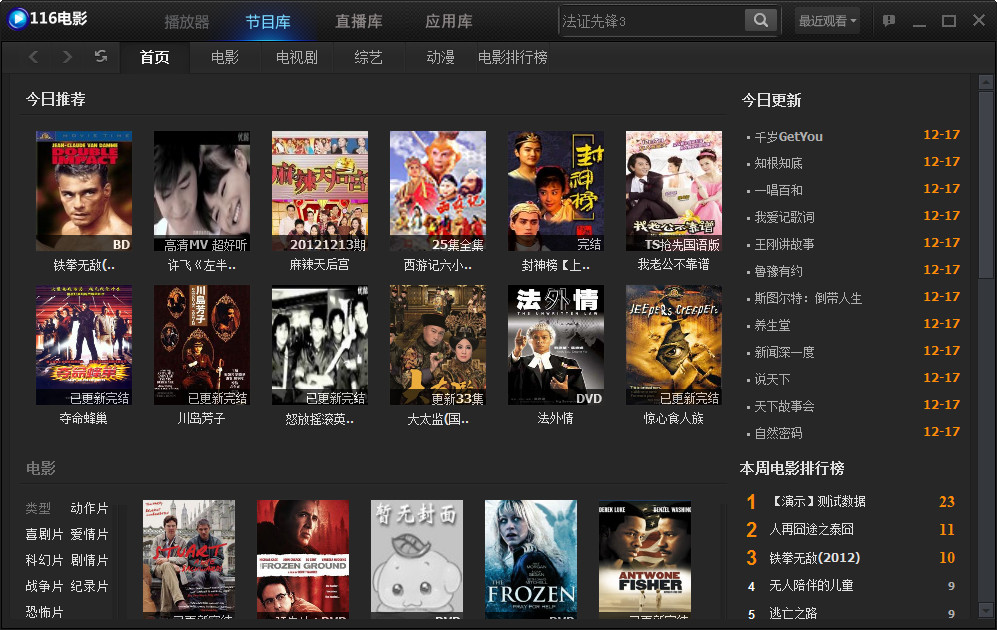This screenshot has width=997, height=630.
Task: Open 我爱记歌词 in today's updates
Action: [x=785, y=217]
